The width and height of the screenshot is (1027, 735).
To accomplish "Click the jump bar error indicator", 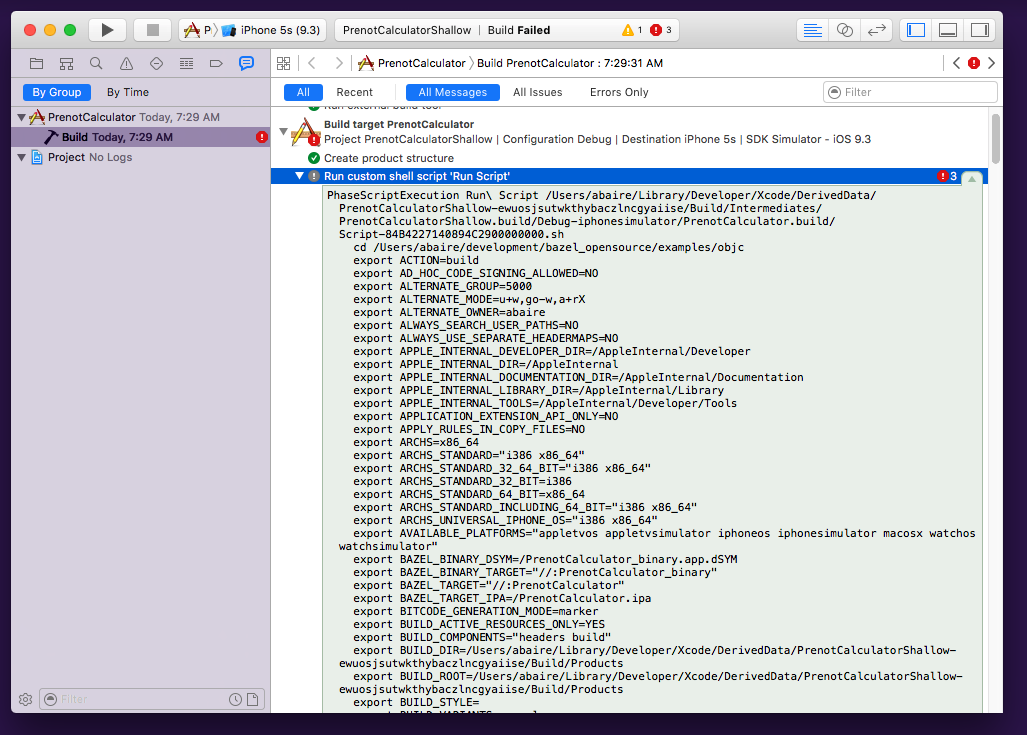I will (x=974, y=64).
